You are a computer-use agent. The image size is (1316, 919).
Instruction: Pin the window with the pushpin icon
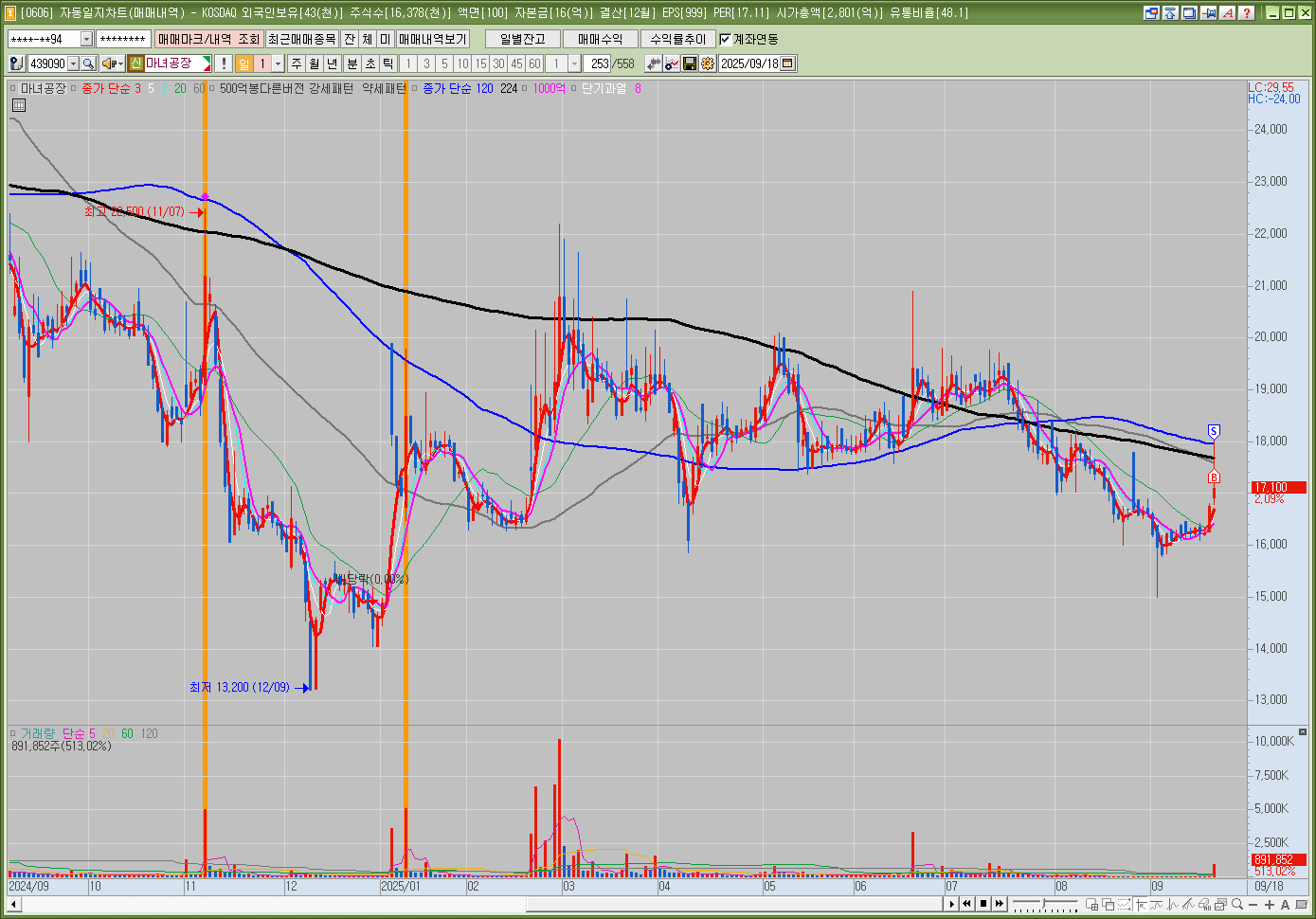point(1210,12)
